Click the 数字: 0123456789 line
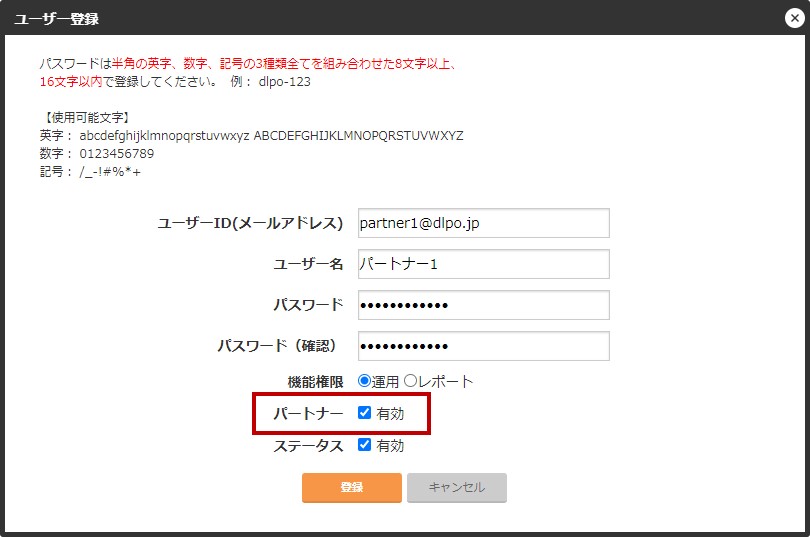This screenshot has height=537, width=810. point(97,154)
